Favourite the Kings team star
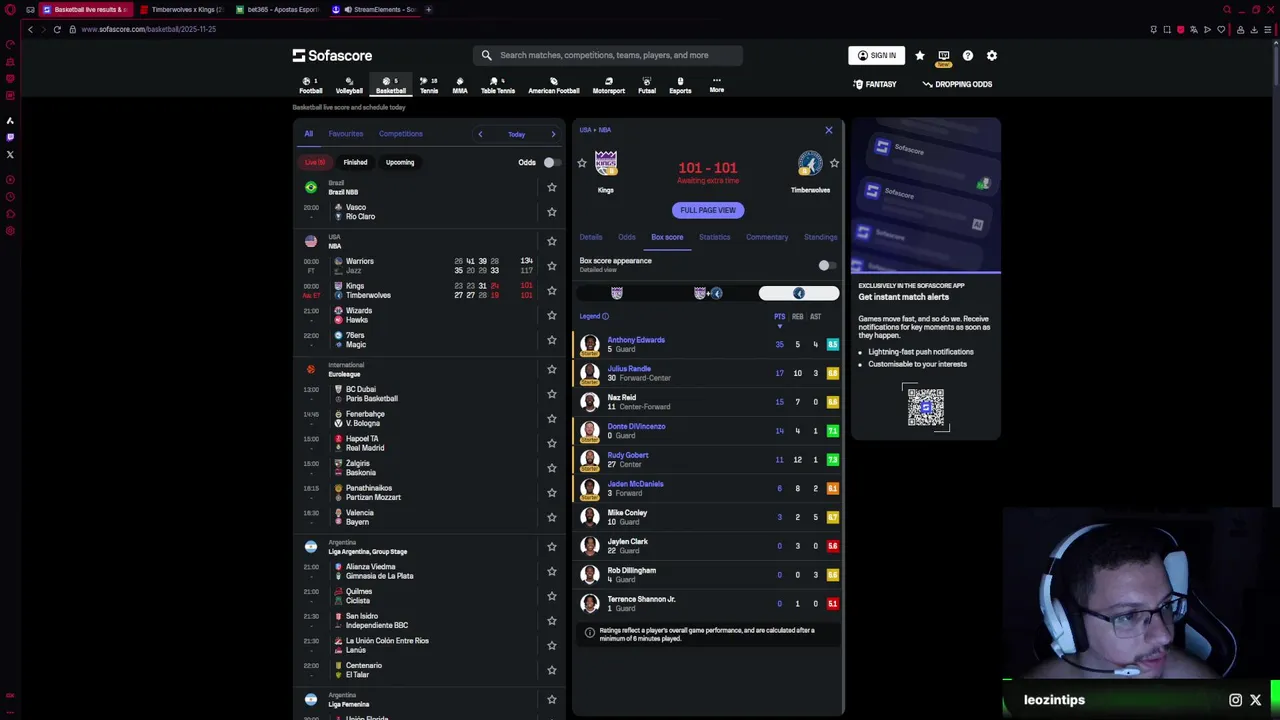Viewport: 1280px width, 720px height. pyautogui.click(x=582, y=163)
